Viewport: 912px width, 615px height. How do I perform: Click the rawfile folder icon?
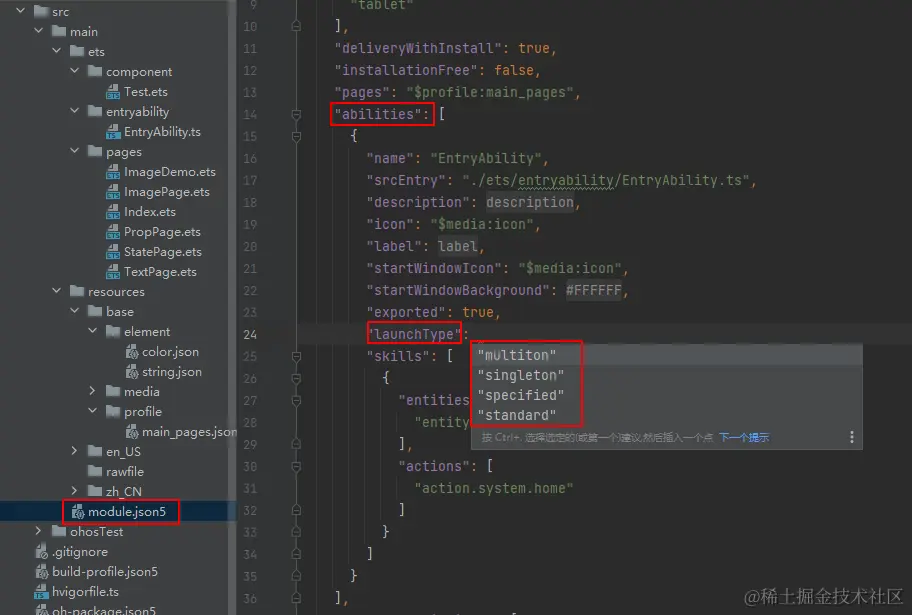coord(95,471)
